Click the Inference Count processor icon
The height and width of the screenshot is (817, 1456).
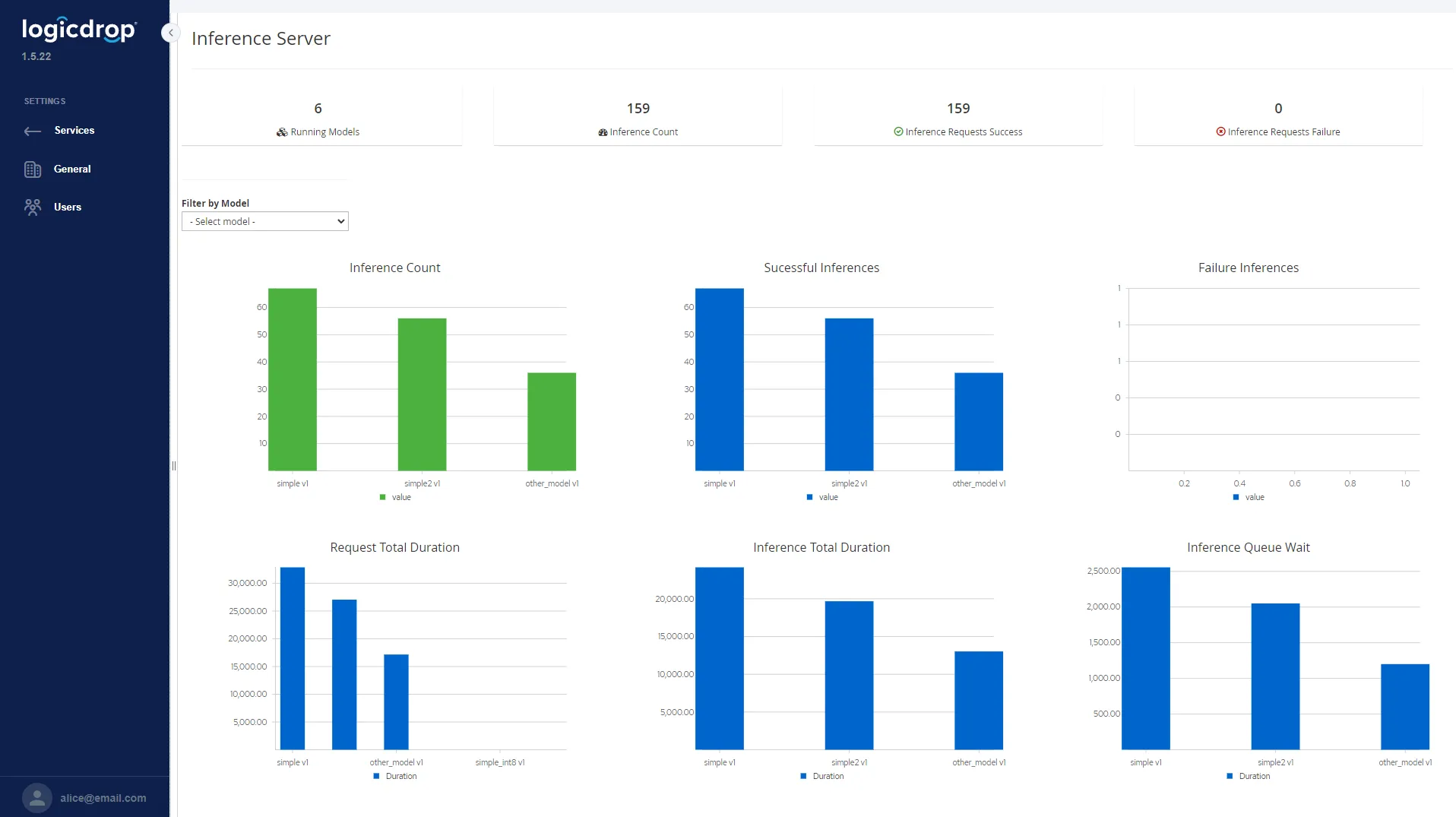(603, 132)
